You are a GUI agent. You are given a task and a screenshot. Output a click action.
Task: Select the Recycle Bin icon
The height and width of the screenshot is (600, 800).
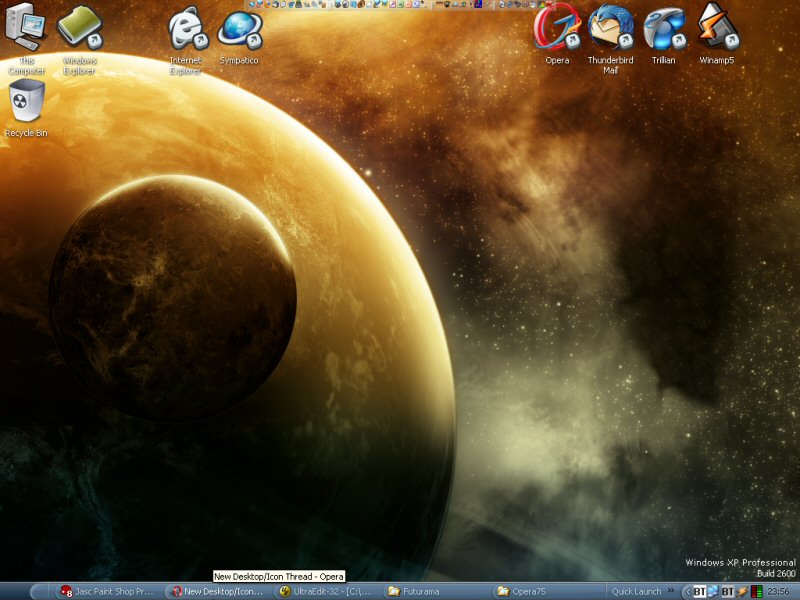click(26, 104)
